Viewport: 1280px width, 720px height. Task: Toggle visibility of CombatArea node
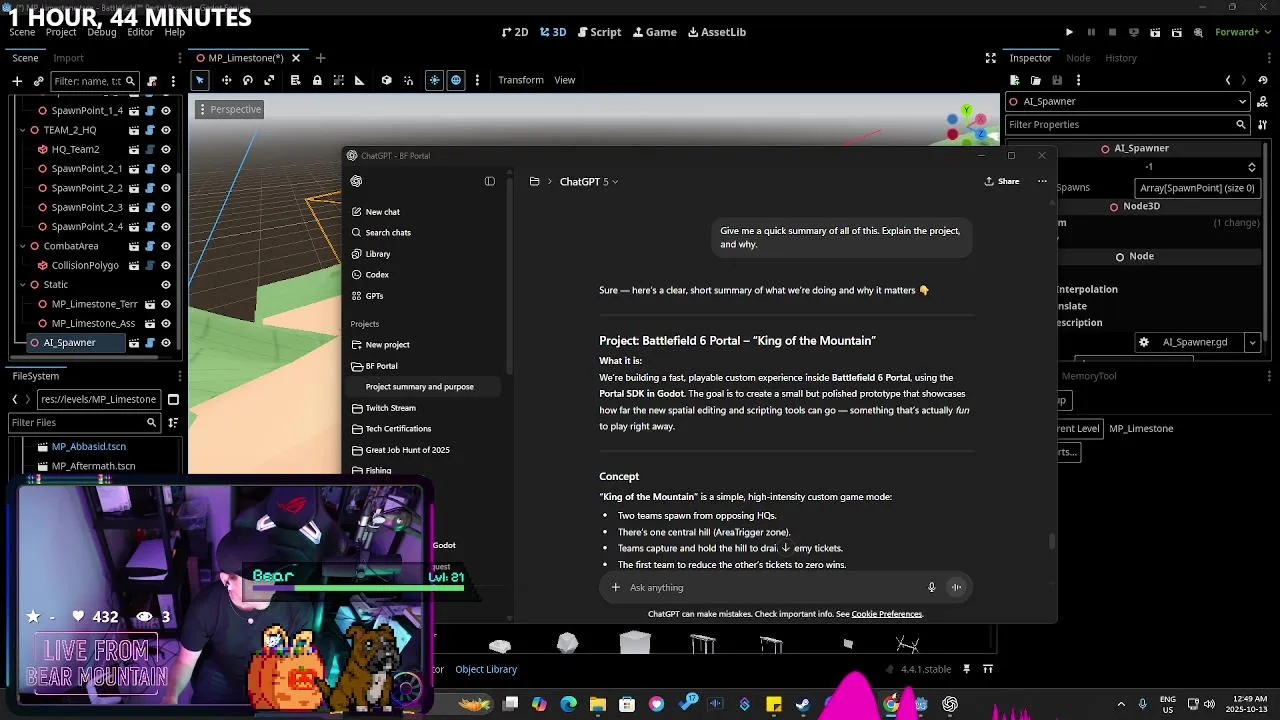coord(166,246)
